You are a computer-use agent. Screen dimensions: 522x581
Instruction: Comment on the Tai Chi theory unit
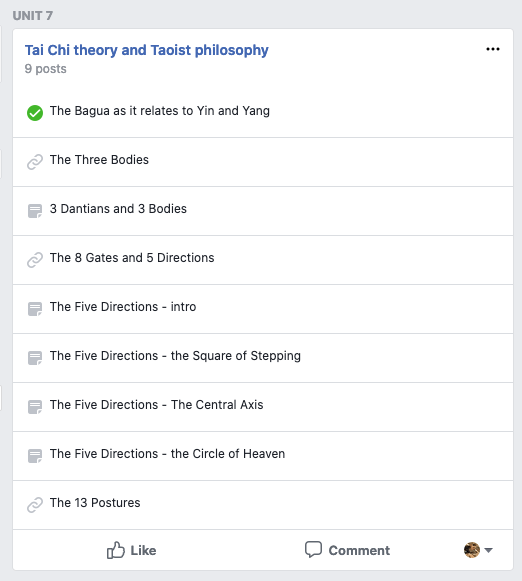[347, 550]
